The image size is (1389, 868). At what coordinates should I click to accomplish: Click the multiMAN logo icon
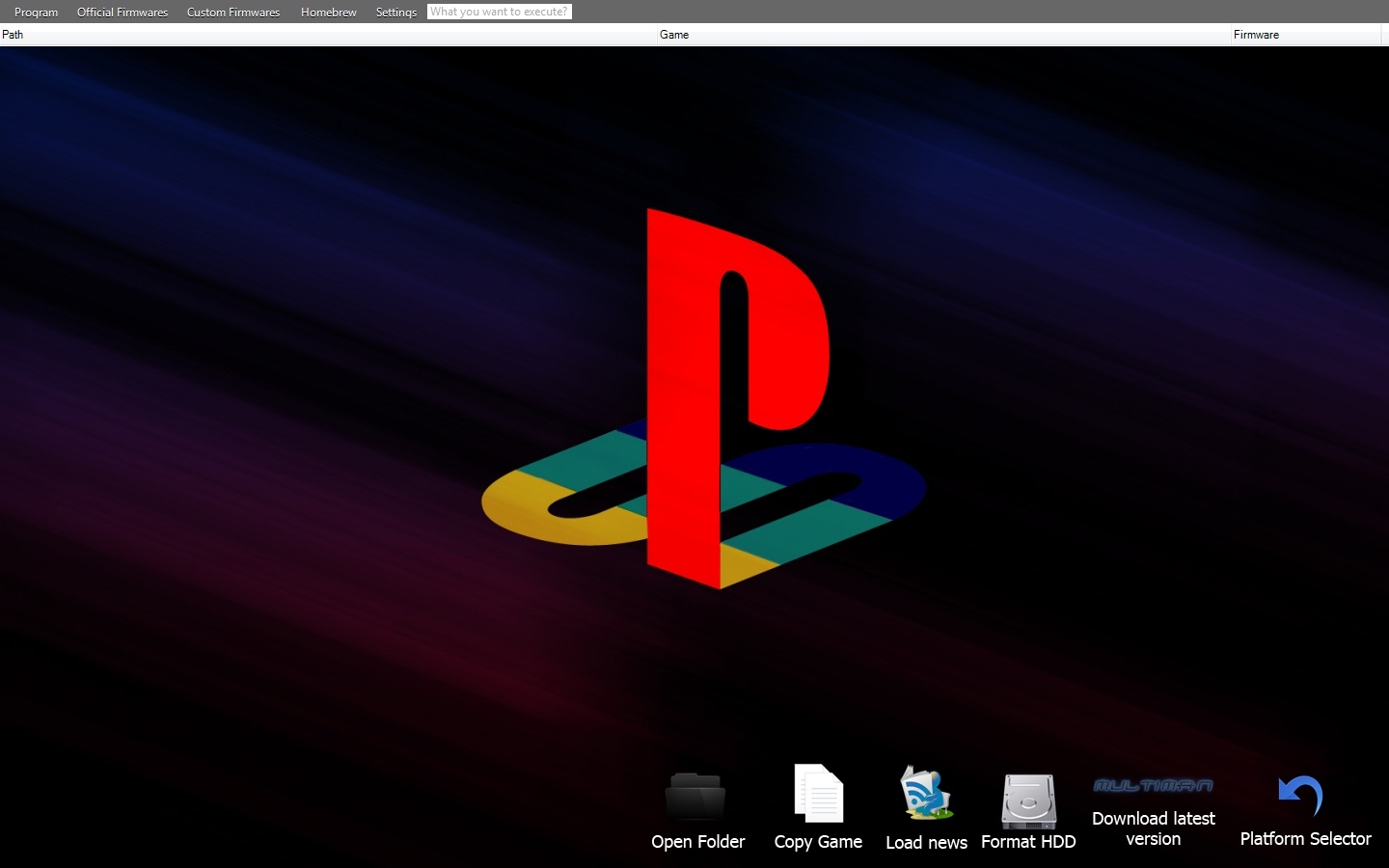(x=1153, y=785)
